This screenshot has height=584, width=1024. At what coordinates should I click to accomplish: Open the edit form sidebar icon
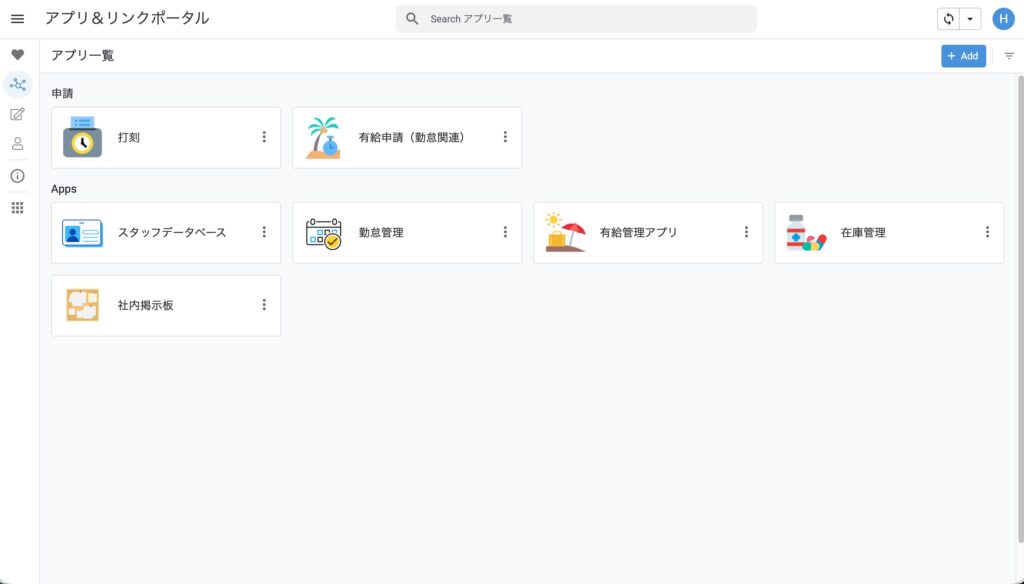coord(17,114)
